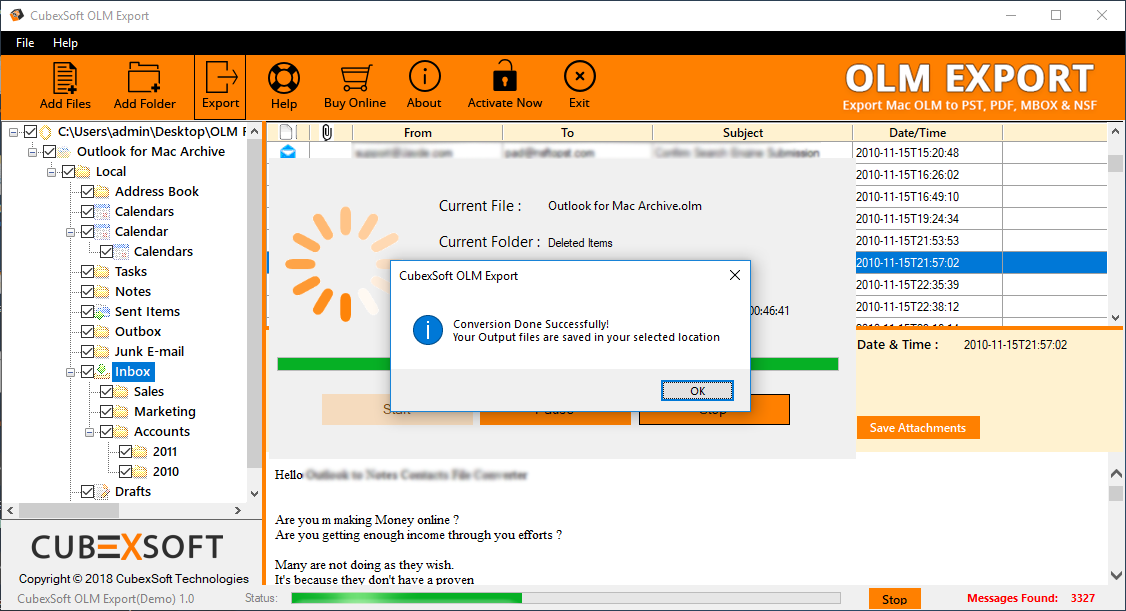Viewport: 1126px width, 611px height.
Task: Select the email dated 2010-11-15T22:35:39
Action: click(907, 284)
